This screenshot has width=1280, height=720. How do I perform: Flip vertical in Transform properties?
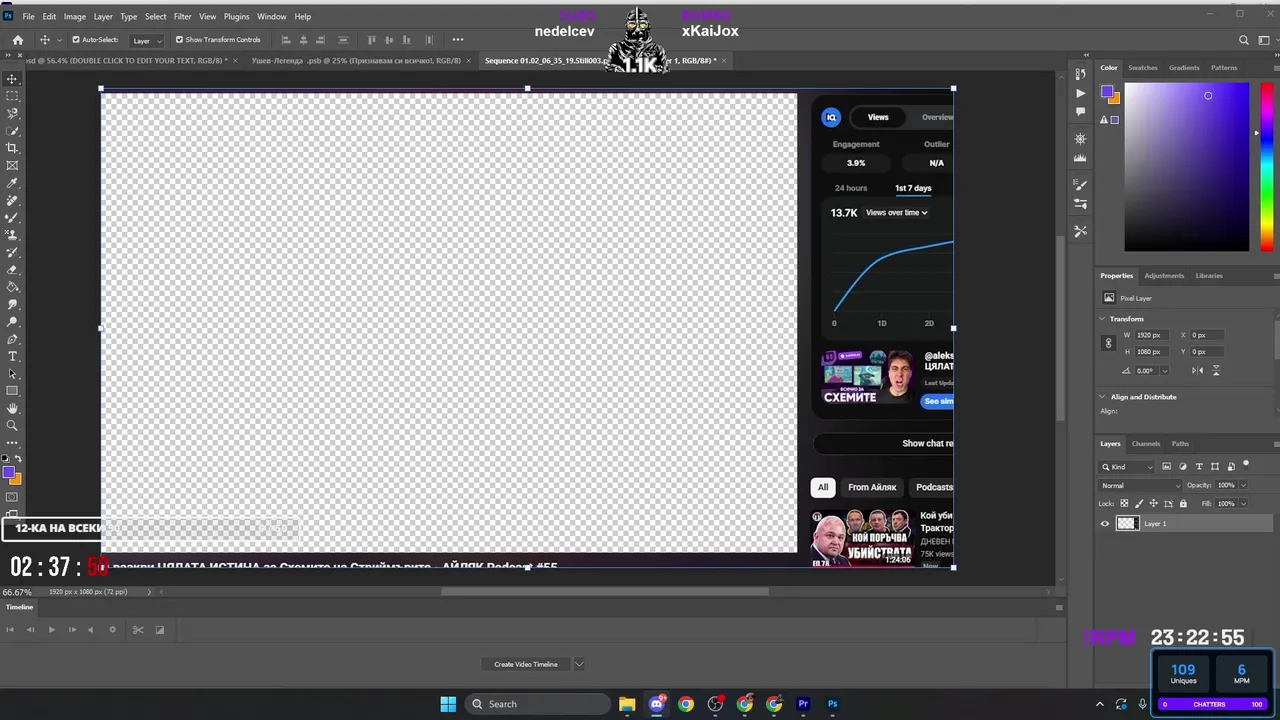click(x=1216, y=370)
